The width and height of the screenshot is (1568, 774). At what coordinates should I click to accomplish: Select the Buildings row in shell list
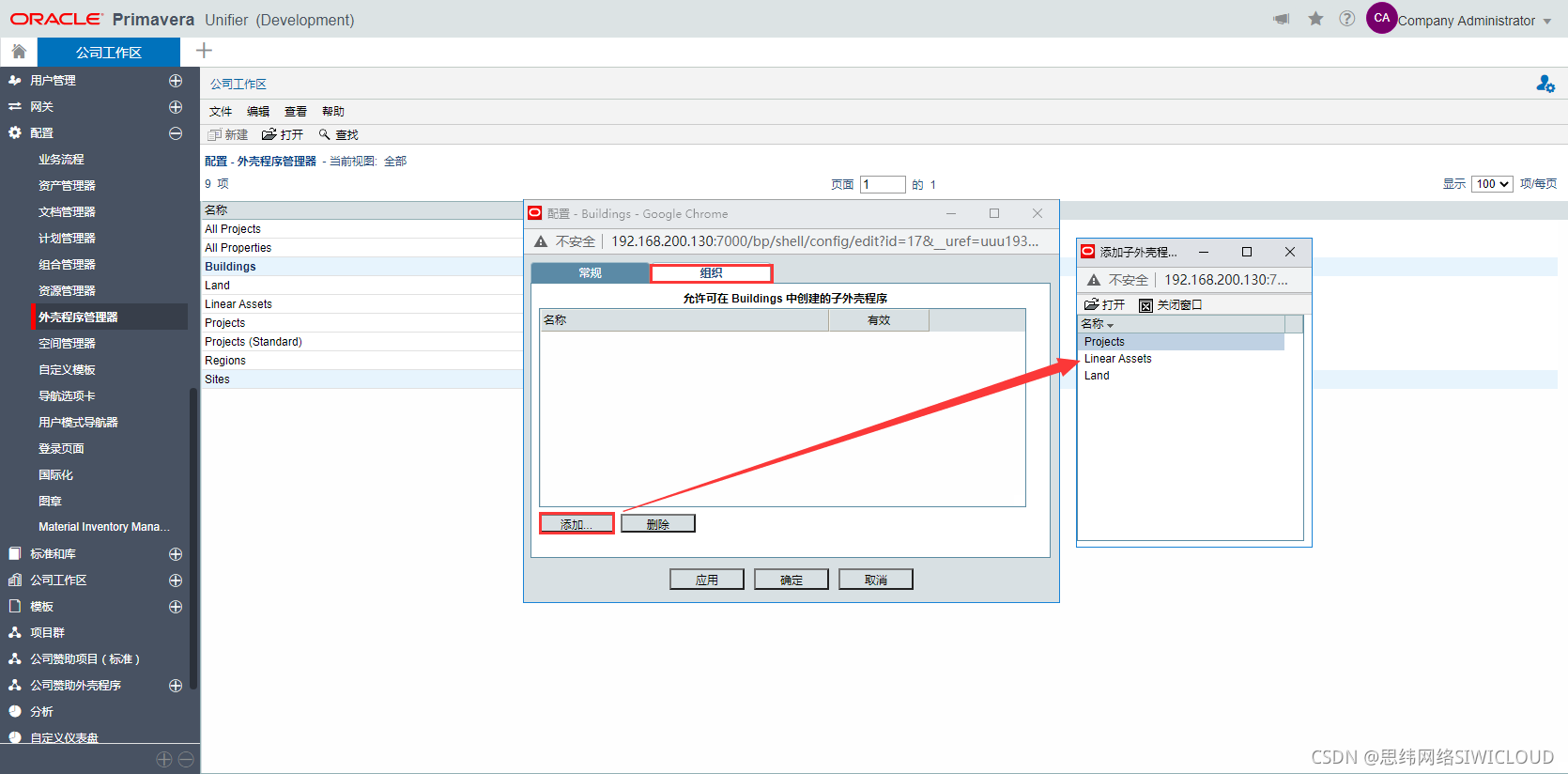[362, 267]
